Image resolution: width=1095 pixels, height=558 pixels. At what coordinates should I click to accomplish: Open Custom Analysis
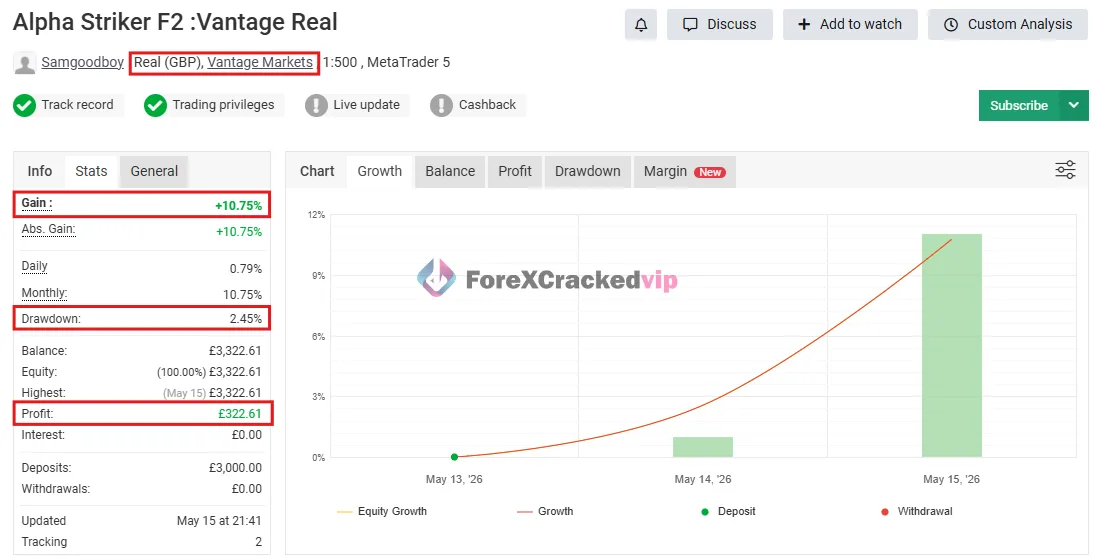[1008, 24]
